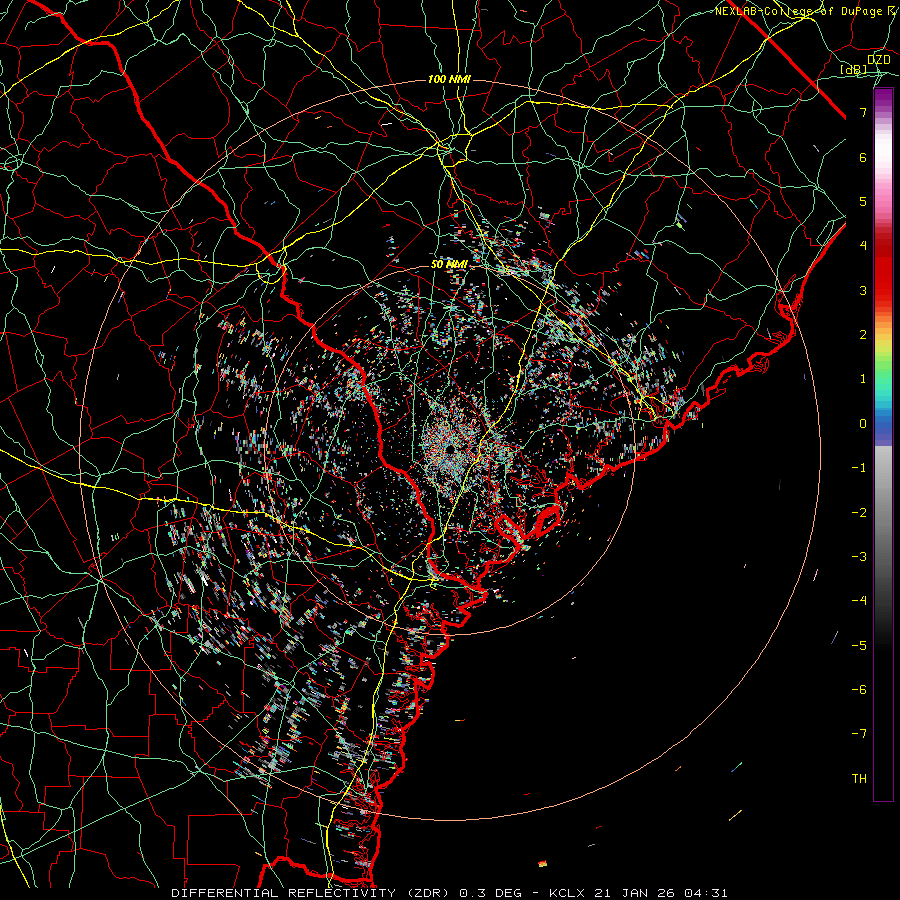Click the "-7" tick label on the ZDR scale
The image size is (900, 900).
point(859,734)
